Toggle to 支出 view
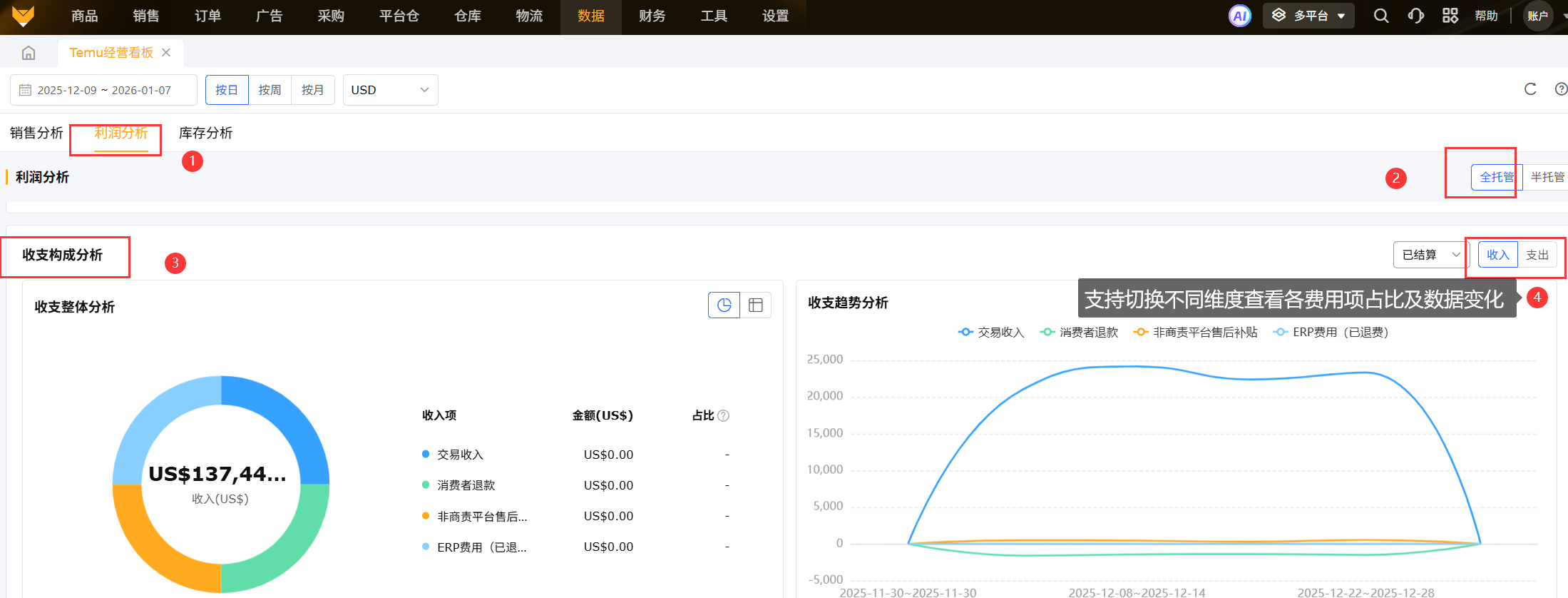The image size is (1568, 598). 1537,255
